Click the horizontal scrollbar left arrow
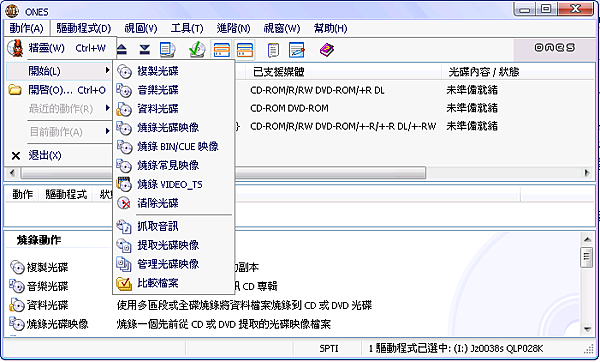Image resolution: width=600 pixels, height=362 pixels. point(12,173)
